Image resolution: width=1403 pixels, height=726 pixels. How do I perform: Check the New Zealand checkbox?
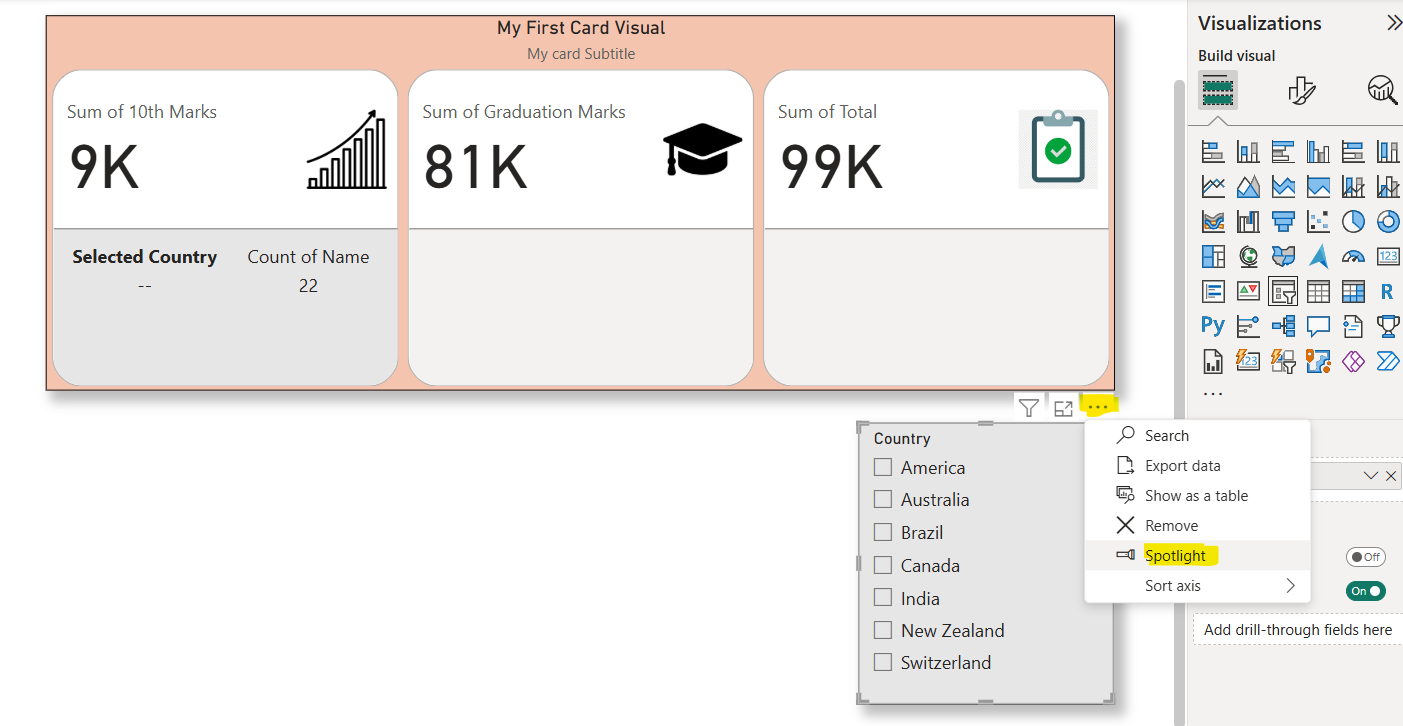(x=883, y=630)
